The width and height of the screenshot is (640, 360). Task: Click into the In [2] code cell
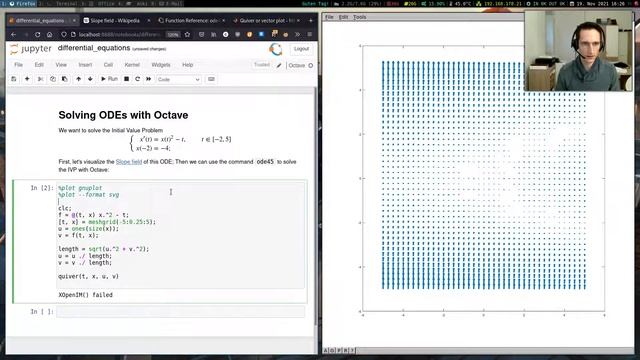coord(180,235)
